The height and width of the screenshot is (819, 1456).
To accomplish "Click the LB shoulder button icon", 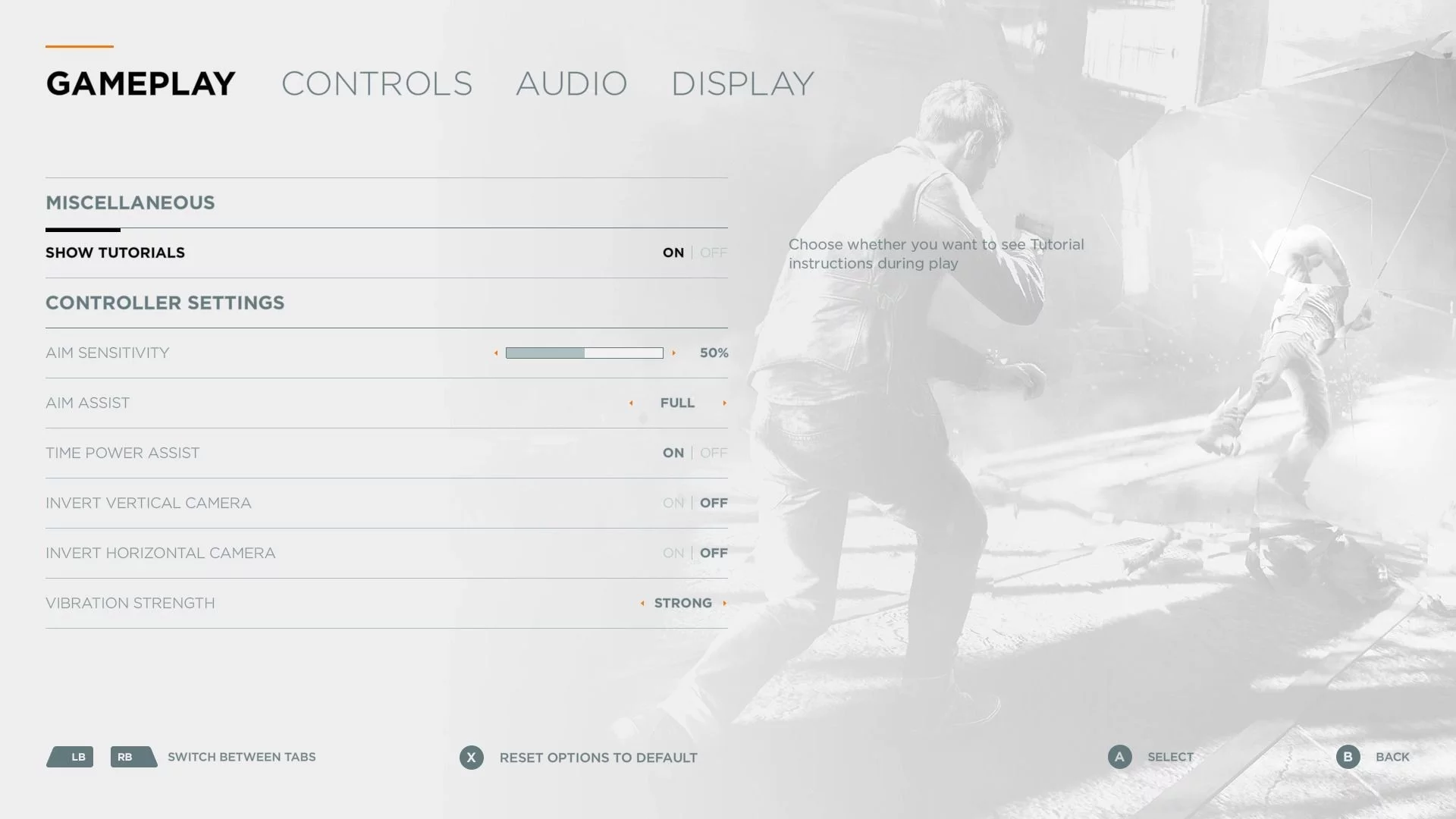I will 70,757.
